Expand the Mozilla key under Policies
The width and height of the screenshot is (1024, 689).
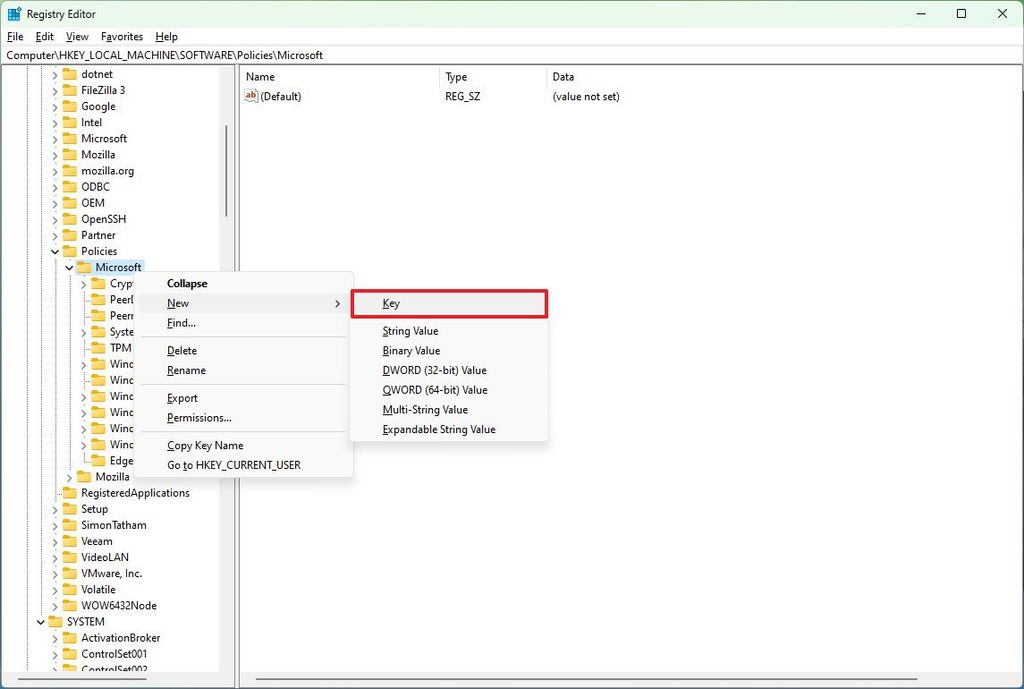(x=69, y=477)
